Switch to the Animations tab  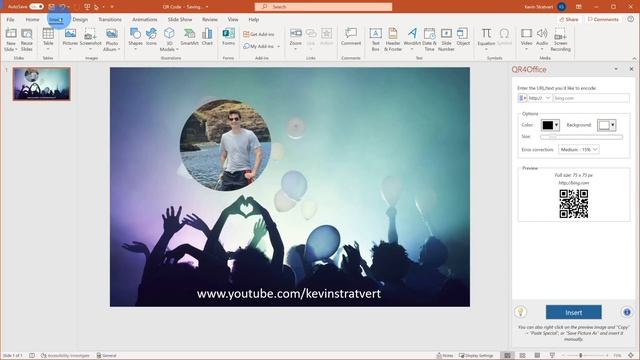(x=144, y=19)
